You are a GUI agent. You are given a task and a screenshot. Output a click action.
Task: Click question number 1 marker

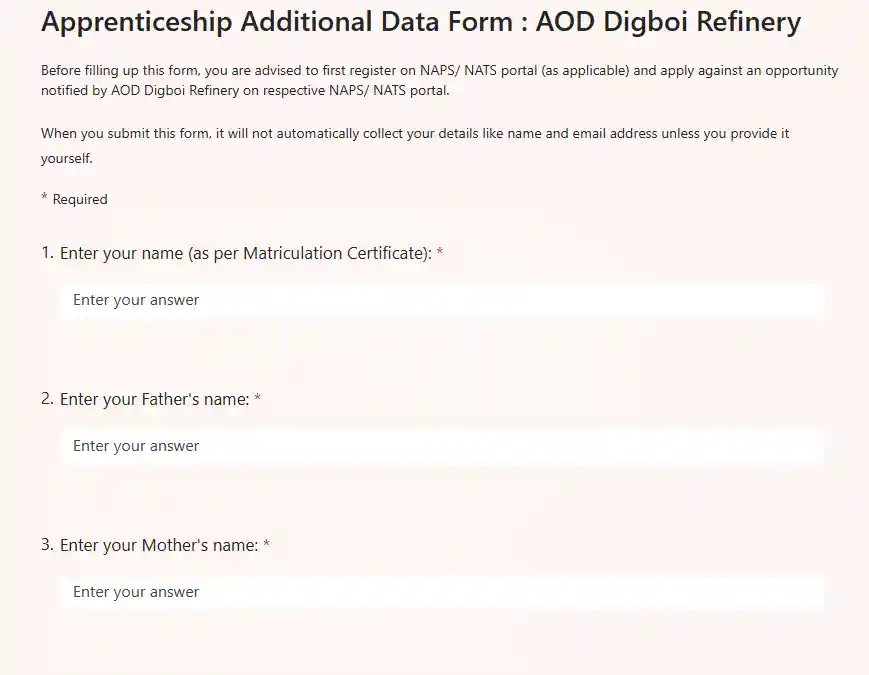tap(47, 253)
